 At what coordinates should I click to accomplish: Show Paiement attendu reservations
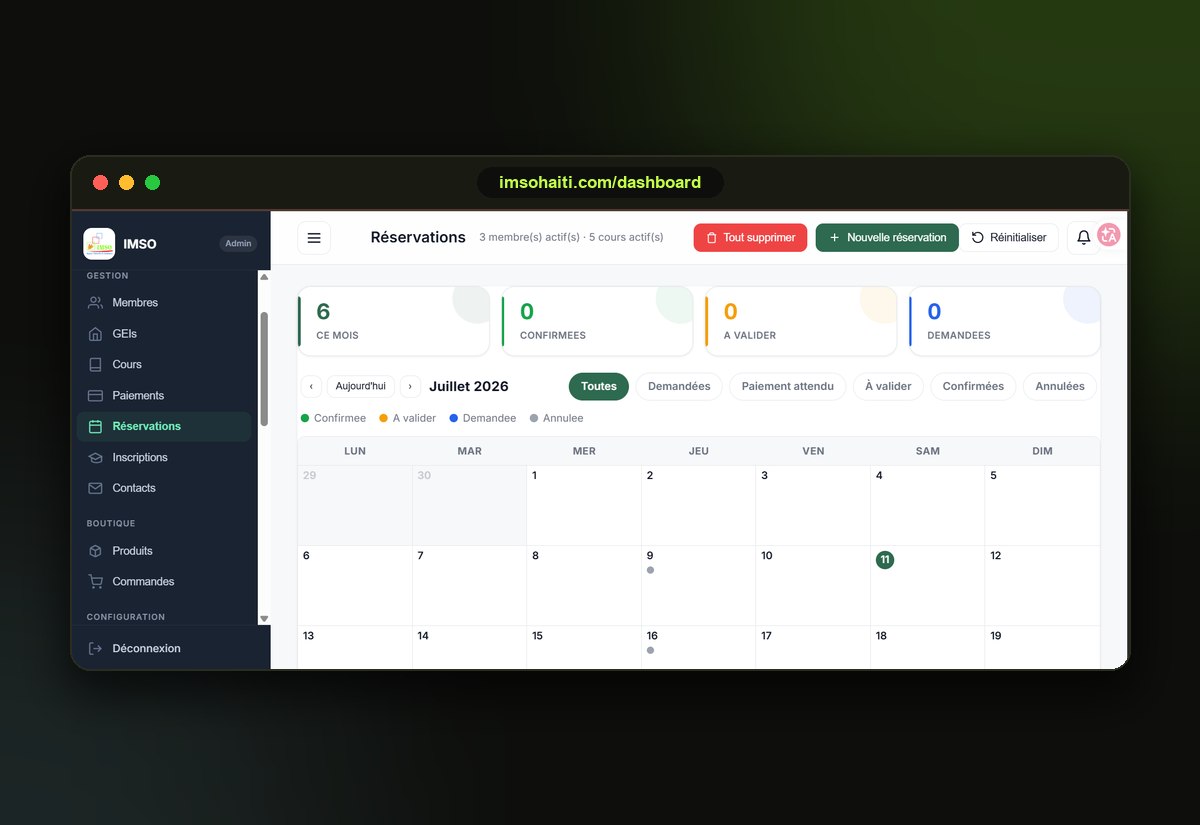coord(788,387)
